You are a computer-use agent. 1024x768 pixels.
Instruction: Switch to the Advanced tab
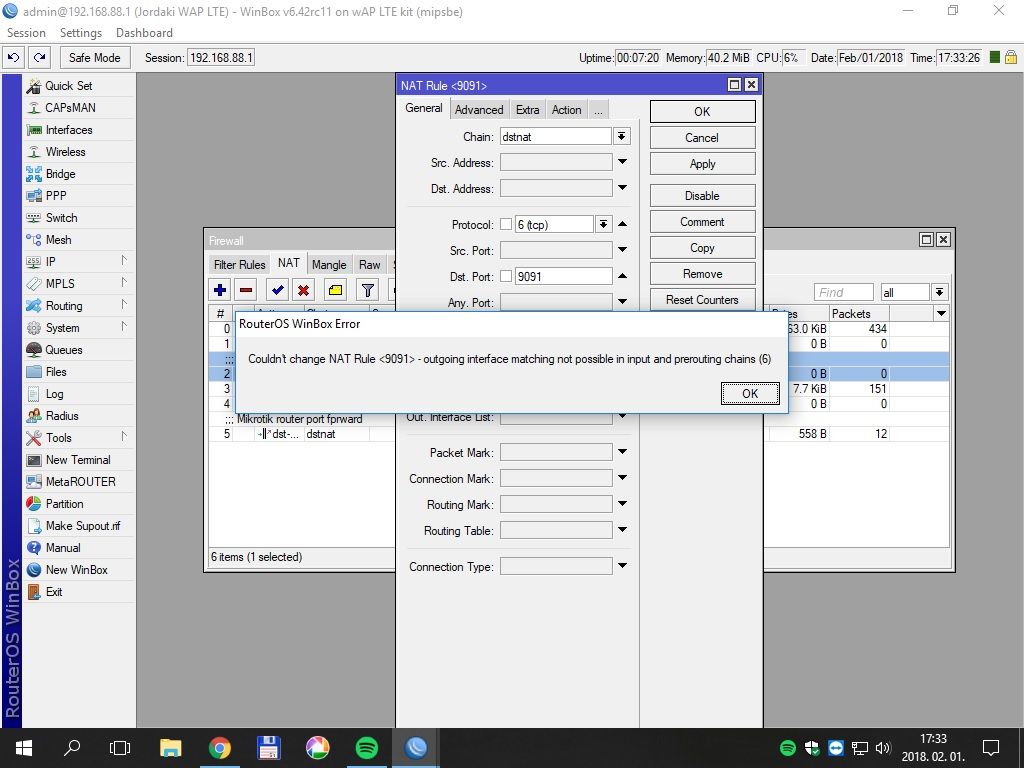point(479,110)
